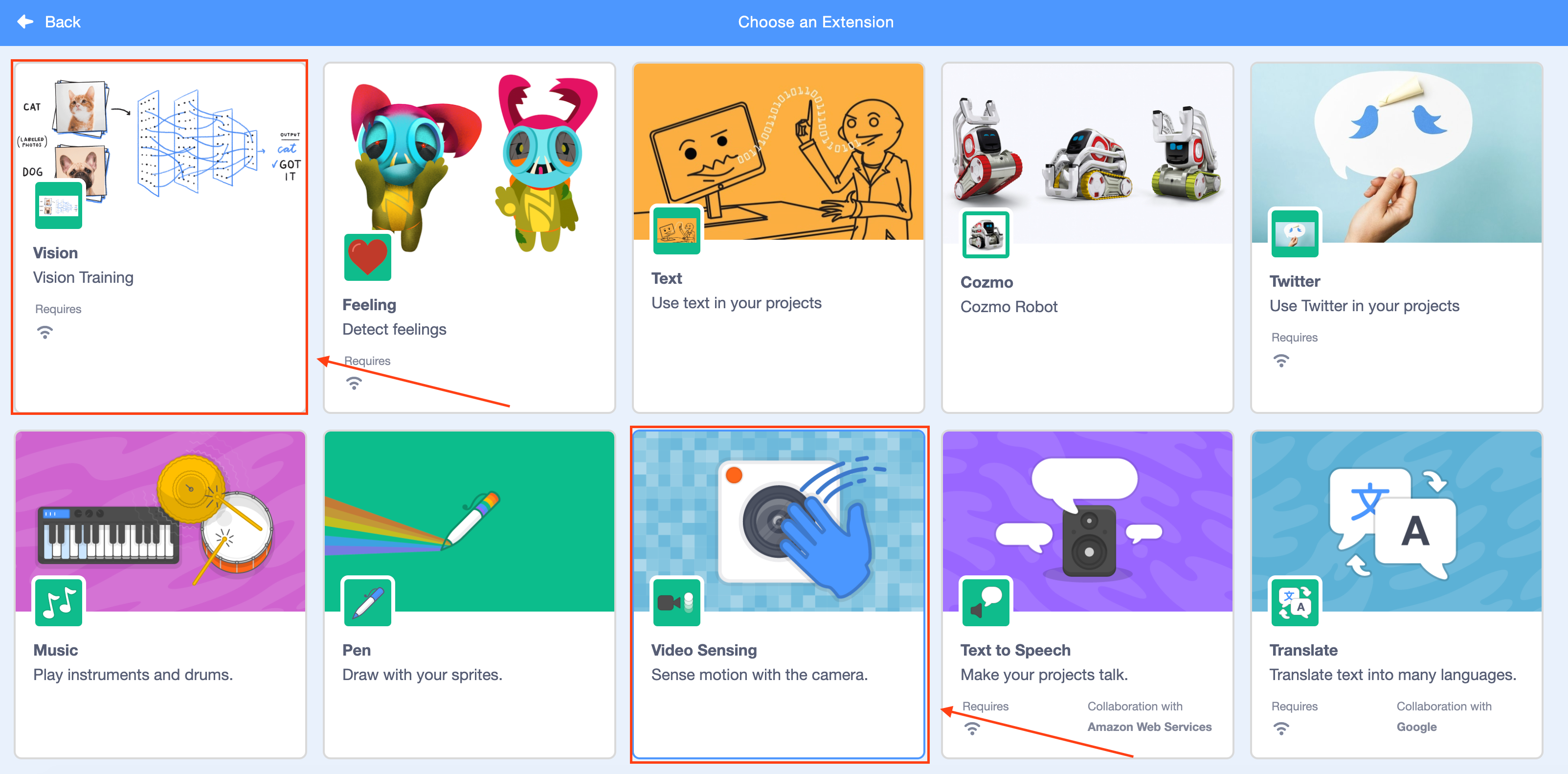1568x774 pixels.
Task: Click 'Play instruments and drums.' description
Action: click(134, 675)
